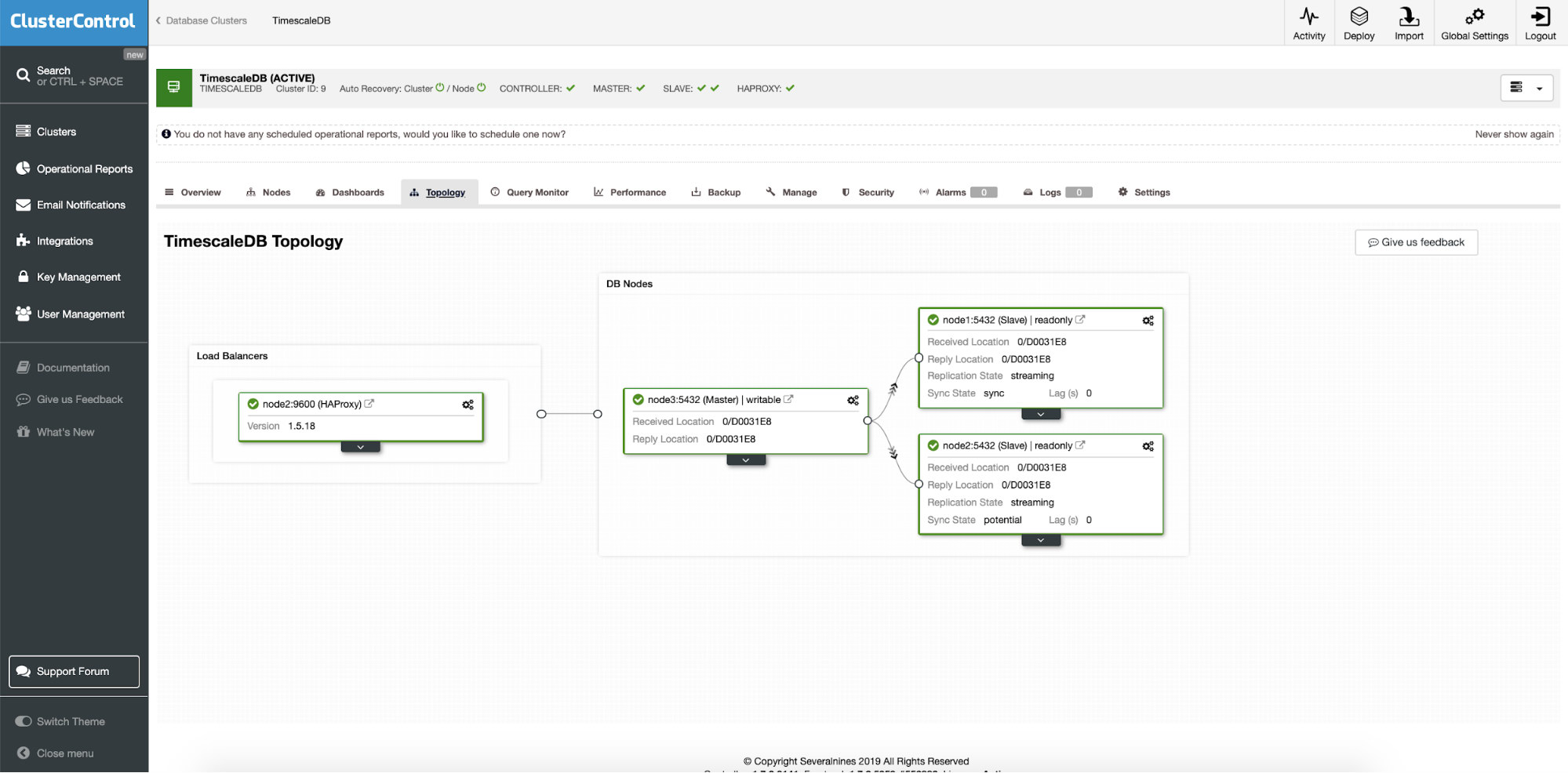Toggle Cluster auto recovery power icon
This screenshot has height=773, width=1568.
tap(440, 87)
